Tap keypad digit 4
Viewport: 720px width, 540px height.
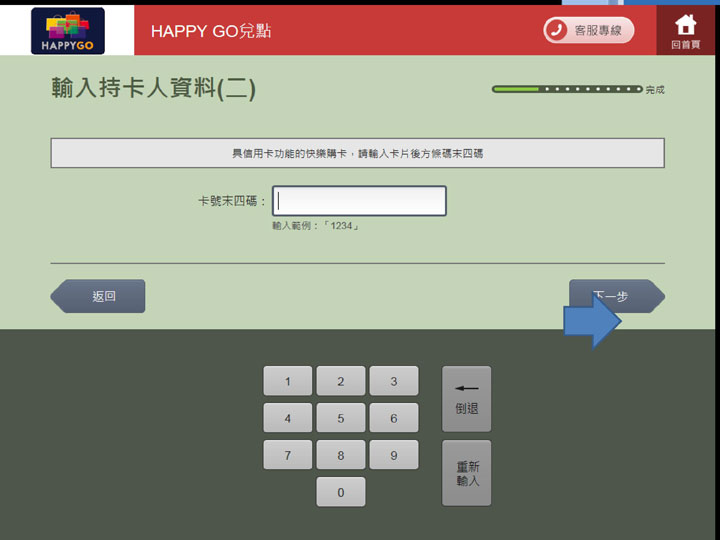tap(287, 418)
